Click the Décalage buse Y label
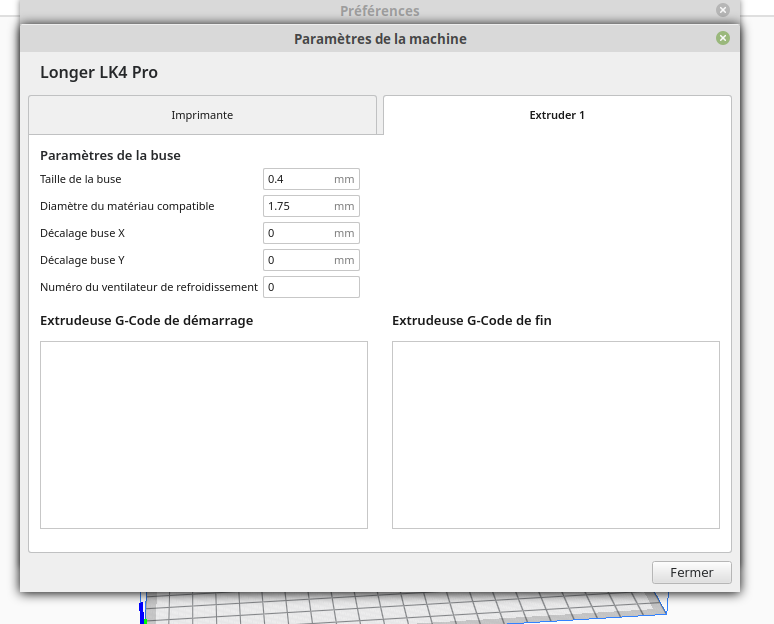This screenshot has width=774, height=624. click(x=82, y=260)
